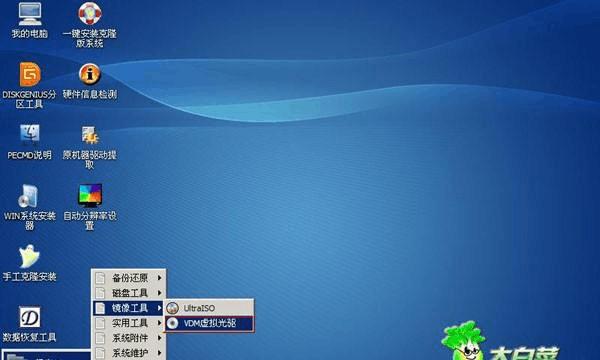Expand the 实用工具 submenu arrow
Viewport: 600px width, 360px height.
click(160, 323)
